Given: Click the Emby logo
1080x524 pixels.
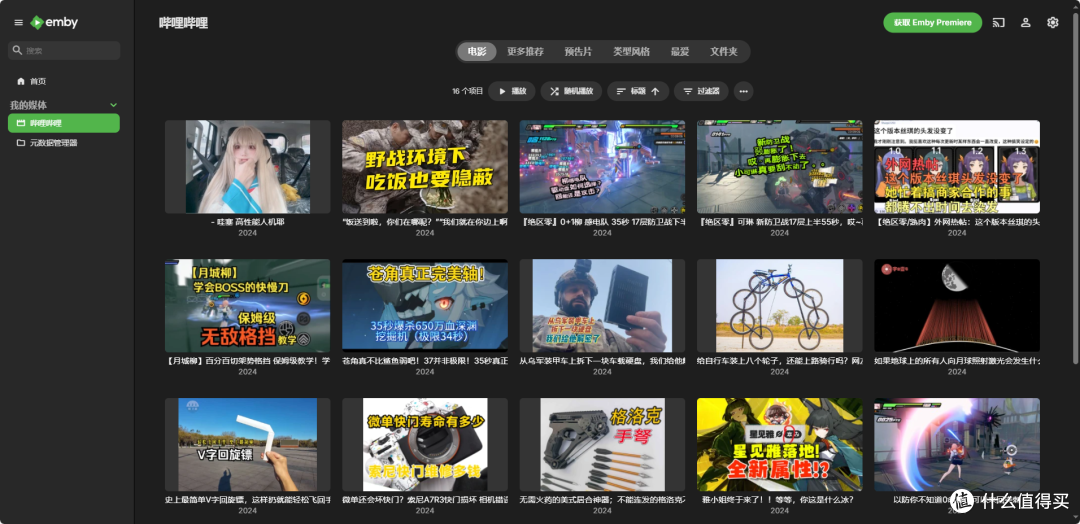Looking at the screenshot, I should pyautogui.click(x=54, y=23).
